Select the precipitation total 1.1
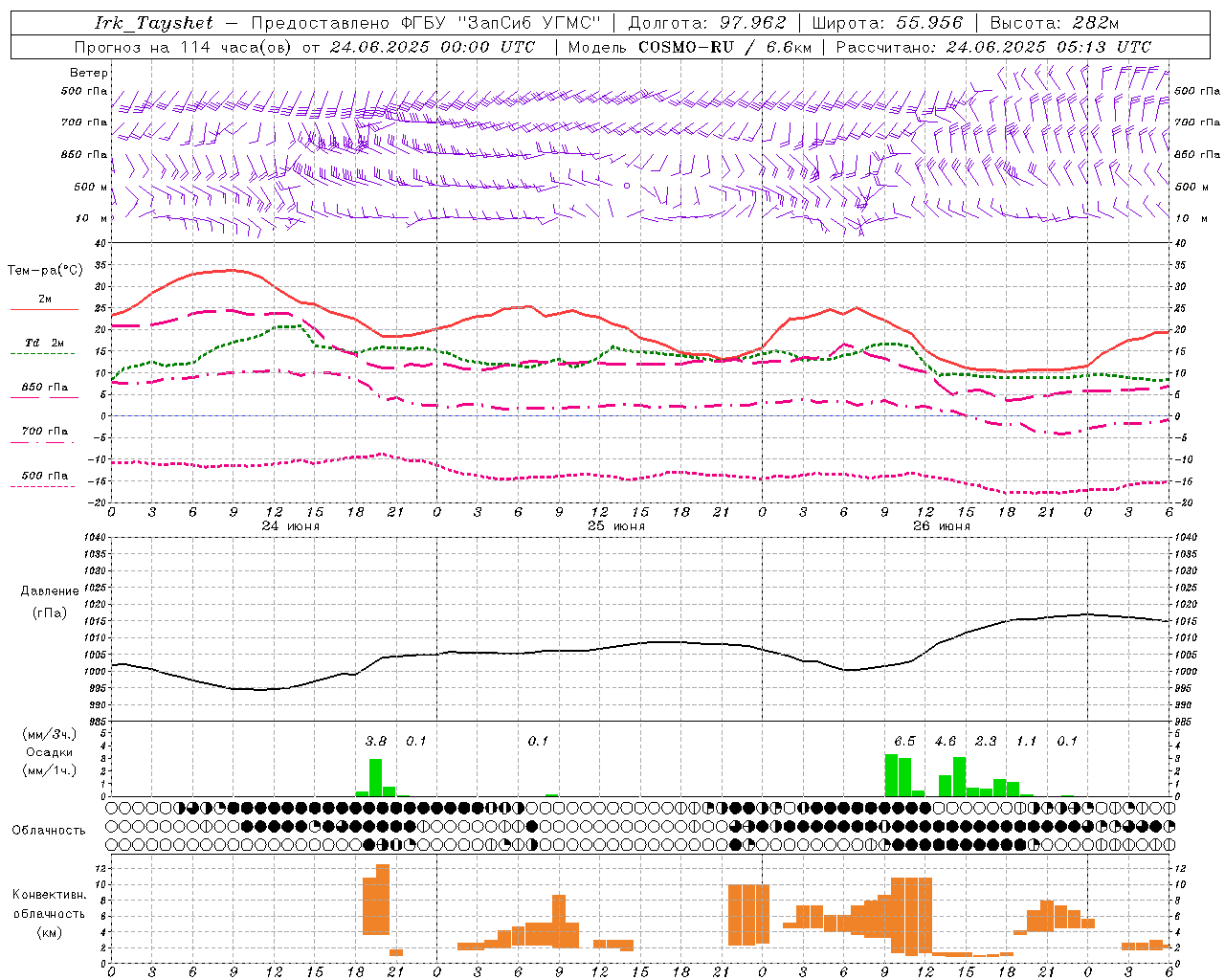The width and height of the screenshot is (1225, 980). click(1027, 742)
